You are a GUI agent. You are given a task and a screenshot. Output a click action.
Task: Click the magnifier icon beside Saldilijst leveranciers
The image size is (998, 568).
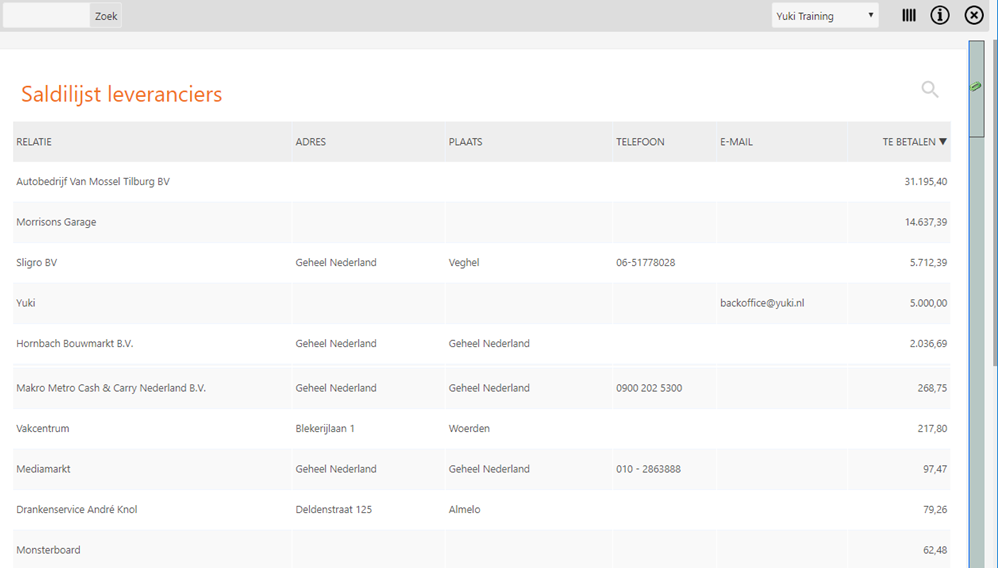[x=930, y=89]
